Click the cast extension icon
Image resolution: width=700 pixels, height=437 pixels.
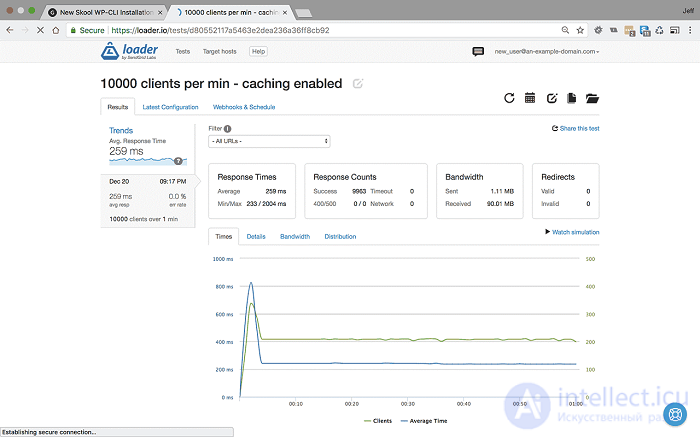(675, 30)
